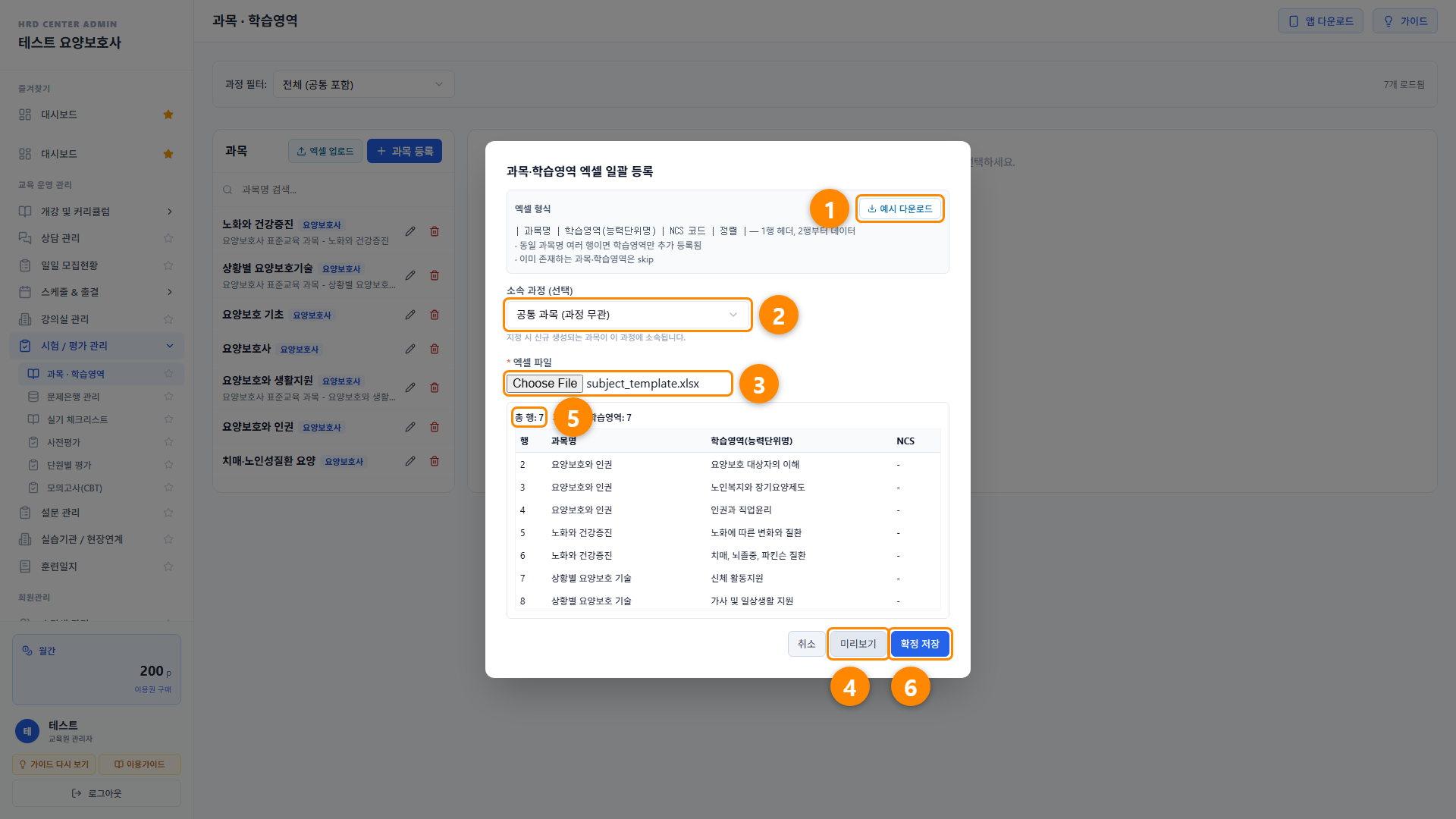Click the 확정 저장 button
Image resolution: width=1456 pixels, height=819 pixels.
(x=920, y=644)
